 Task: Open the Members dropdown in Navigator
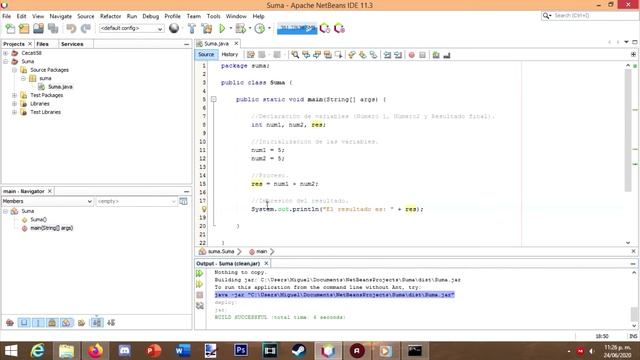47,201
